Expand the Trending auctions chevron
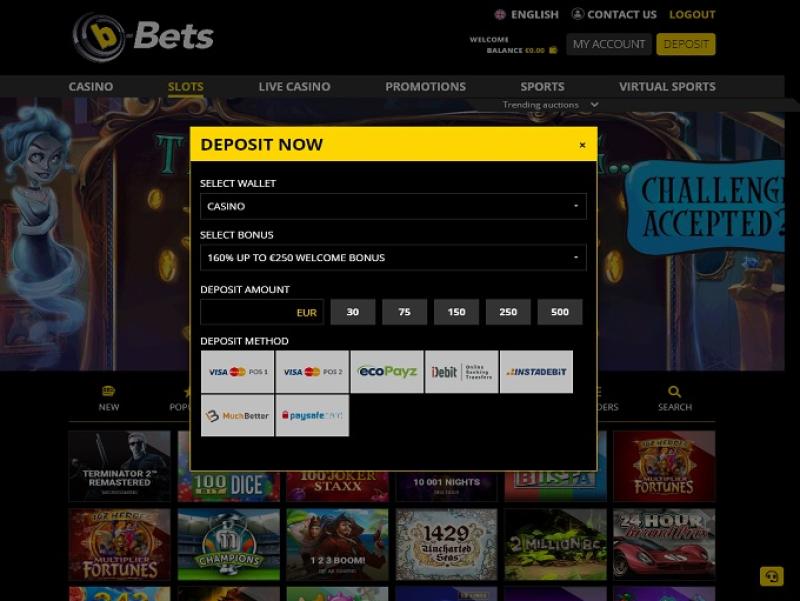 tap(594, 105)
